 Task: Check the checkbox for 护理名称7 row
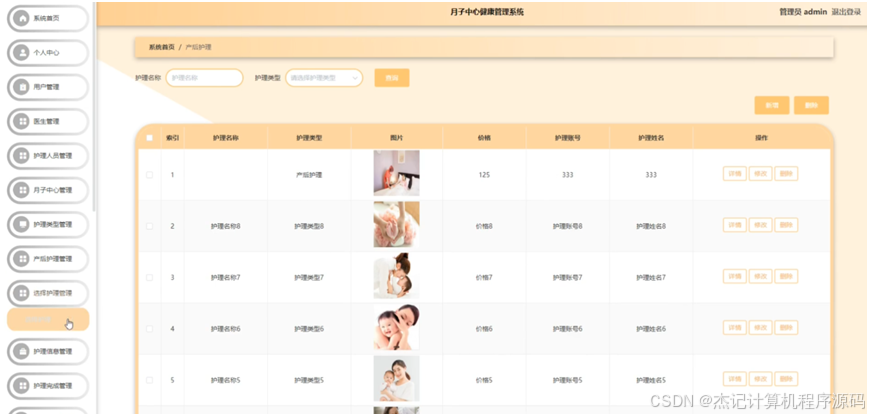[x=149, y=278]
